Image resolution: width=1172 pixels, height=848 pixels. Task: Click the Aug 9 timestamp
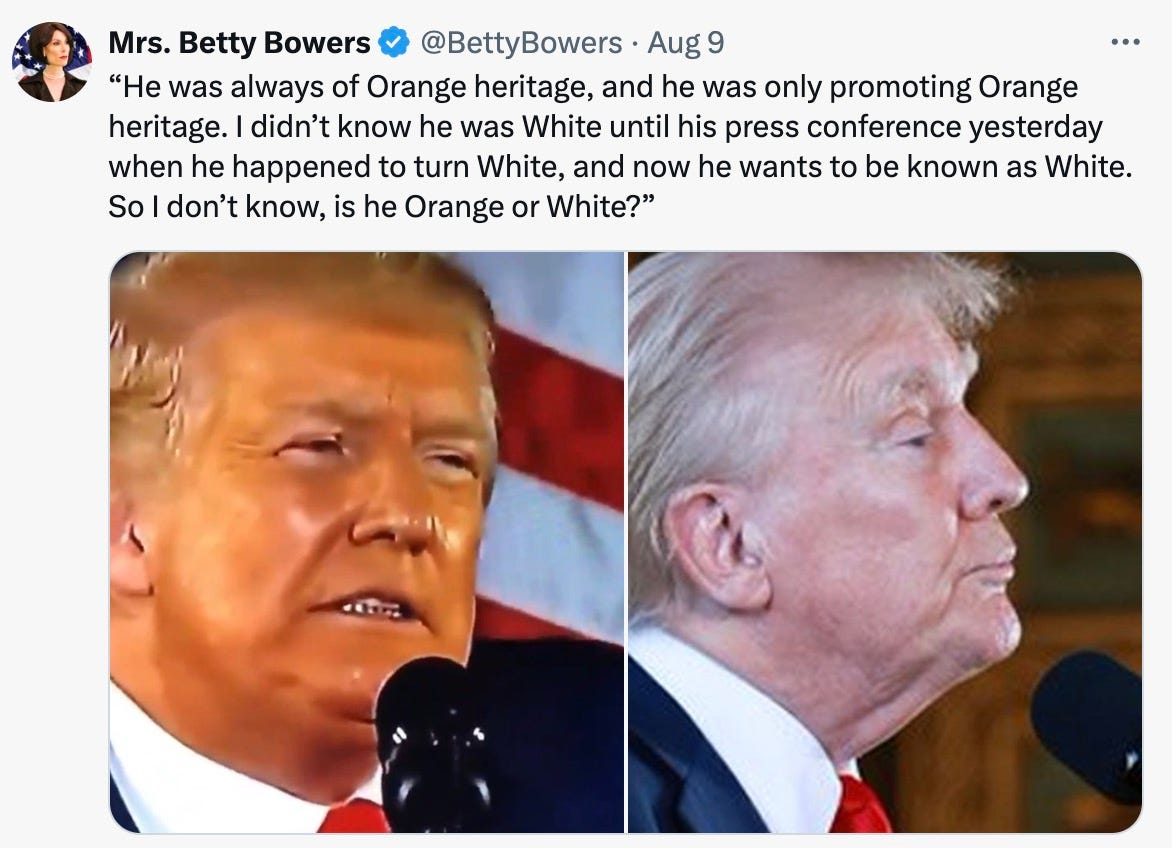(685, 43)
